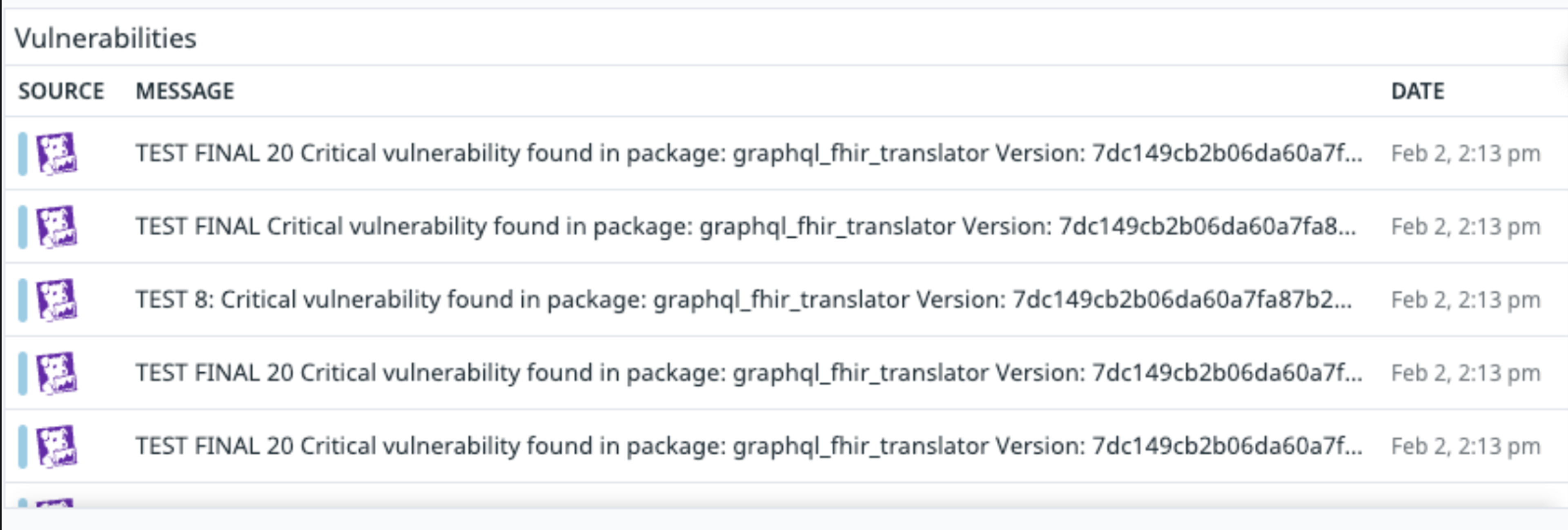Click the Datadog icon beside the TEST FINAL Critical message

tap(57, 226)
